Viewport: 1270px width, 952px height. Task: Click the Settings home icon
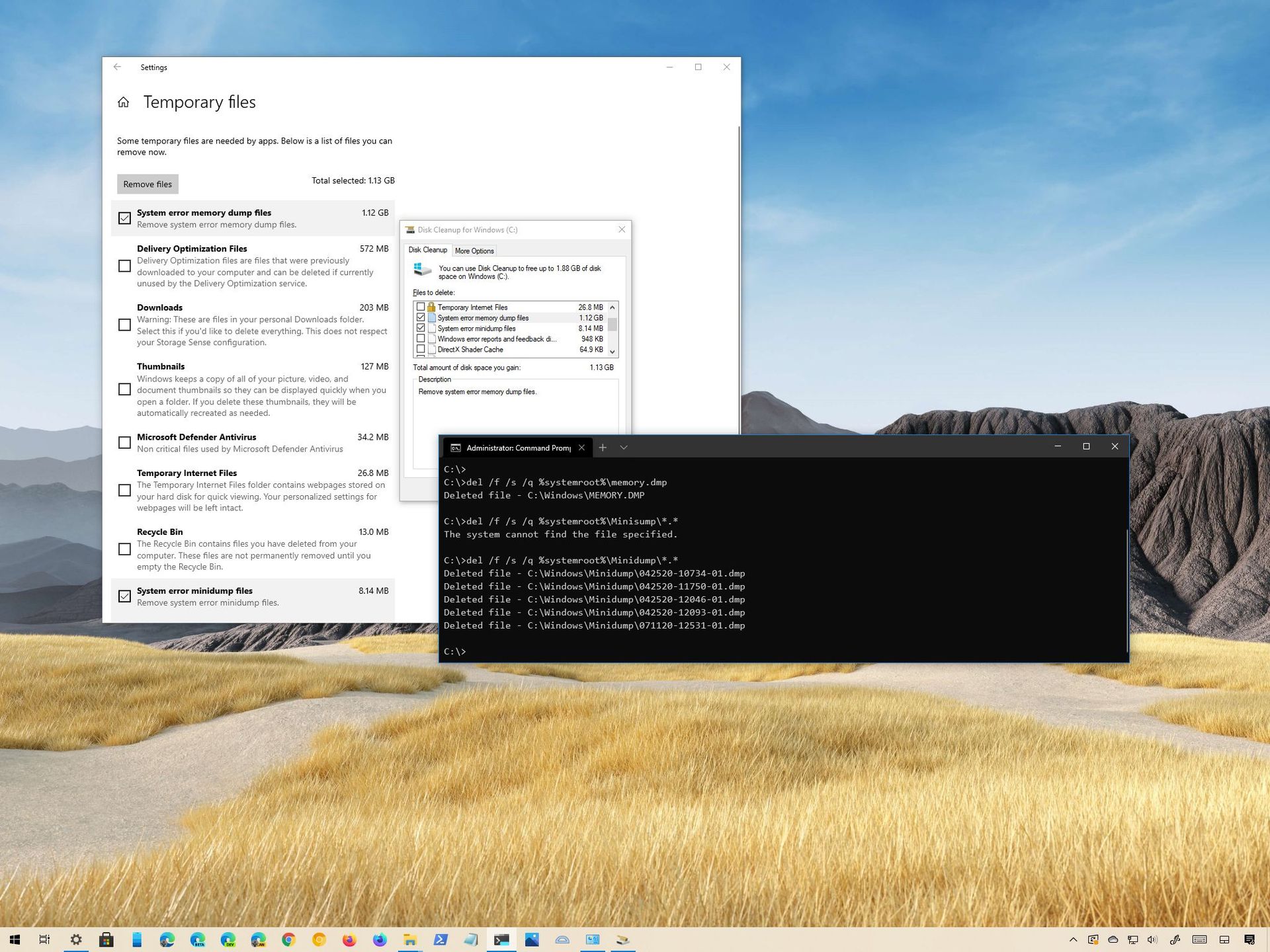pos(122,101)
